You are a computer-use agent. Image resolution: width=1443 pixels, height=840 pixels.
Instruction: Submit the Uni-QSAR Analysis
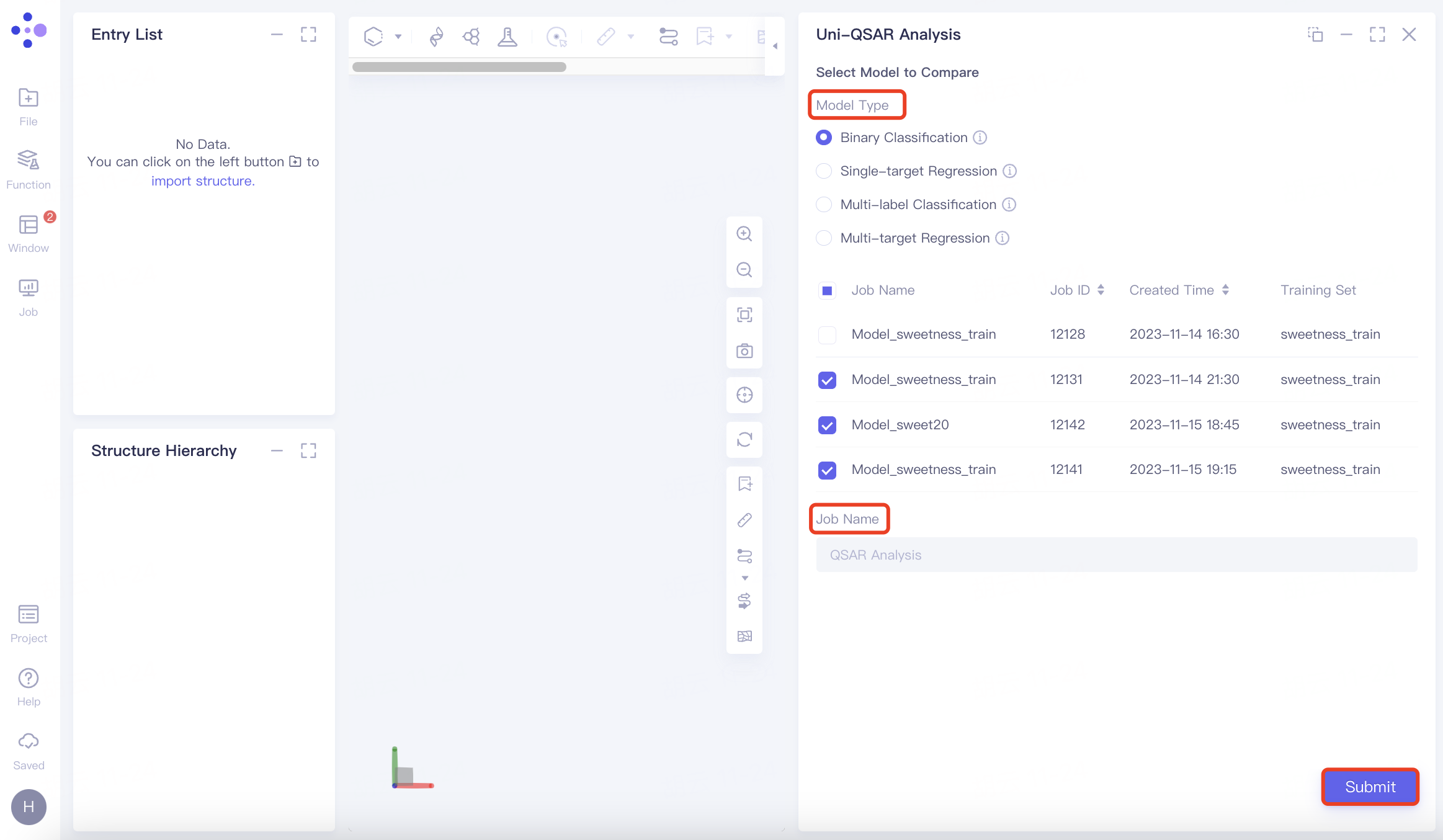pyautogui.click(x=1369, y=787)
